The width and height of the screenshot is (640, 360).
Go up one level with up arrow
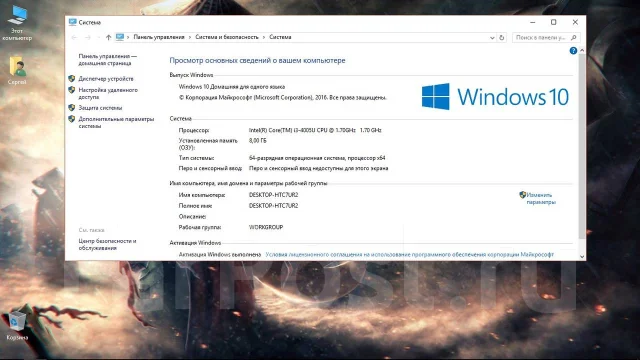click(108, 37)
